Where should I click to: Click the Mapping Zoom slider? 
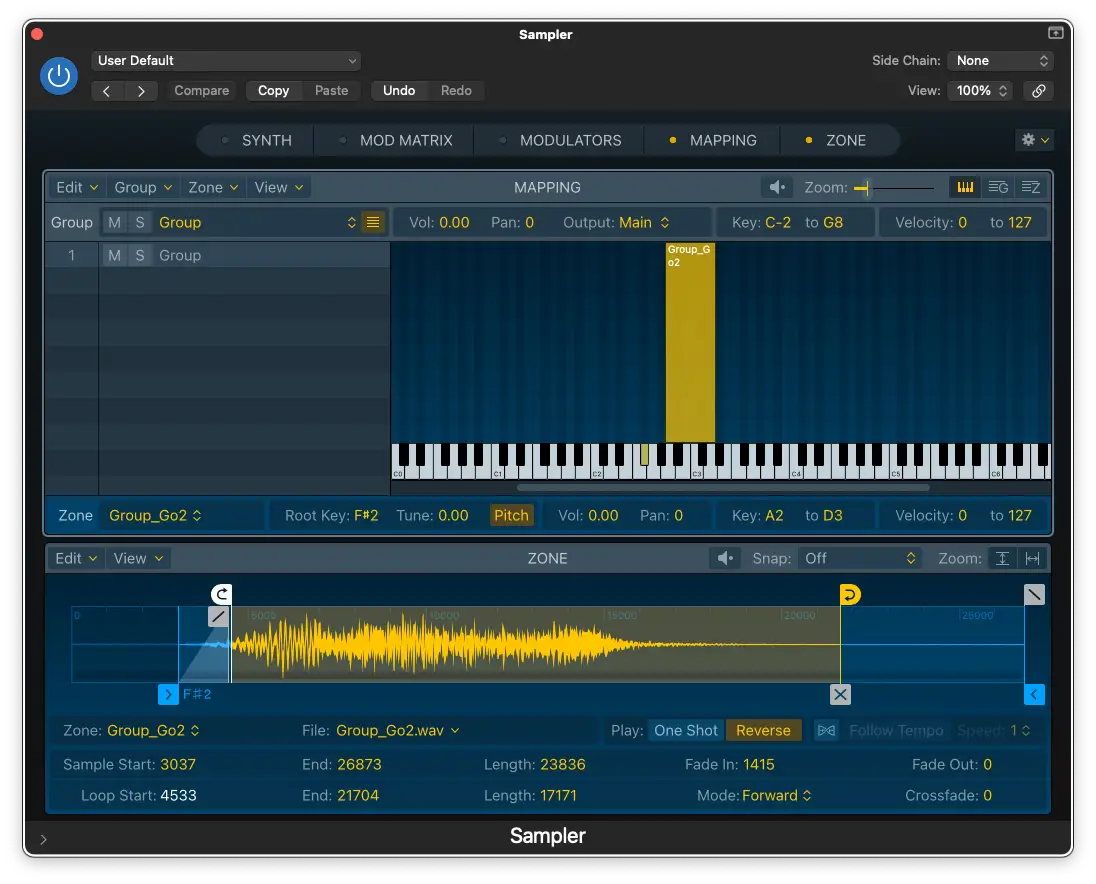click(893, 188)
